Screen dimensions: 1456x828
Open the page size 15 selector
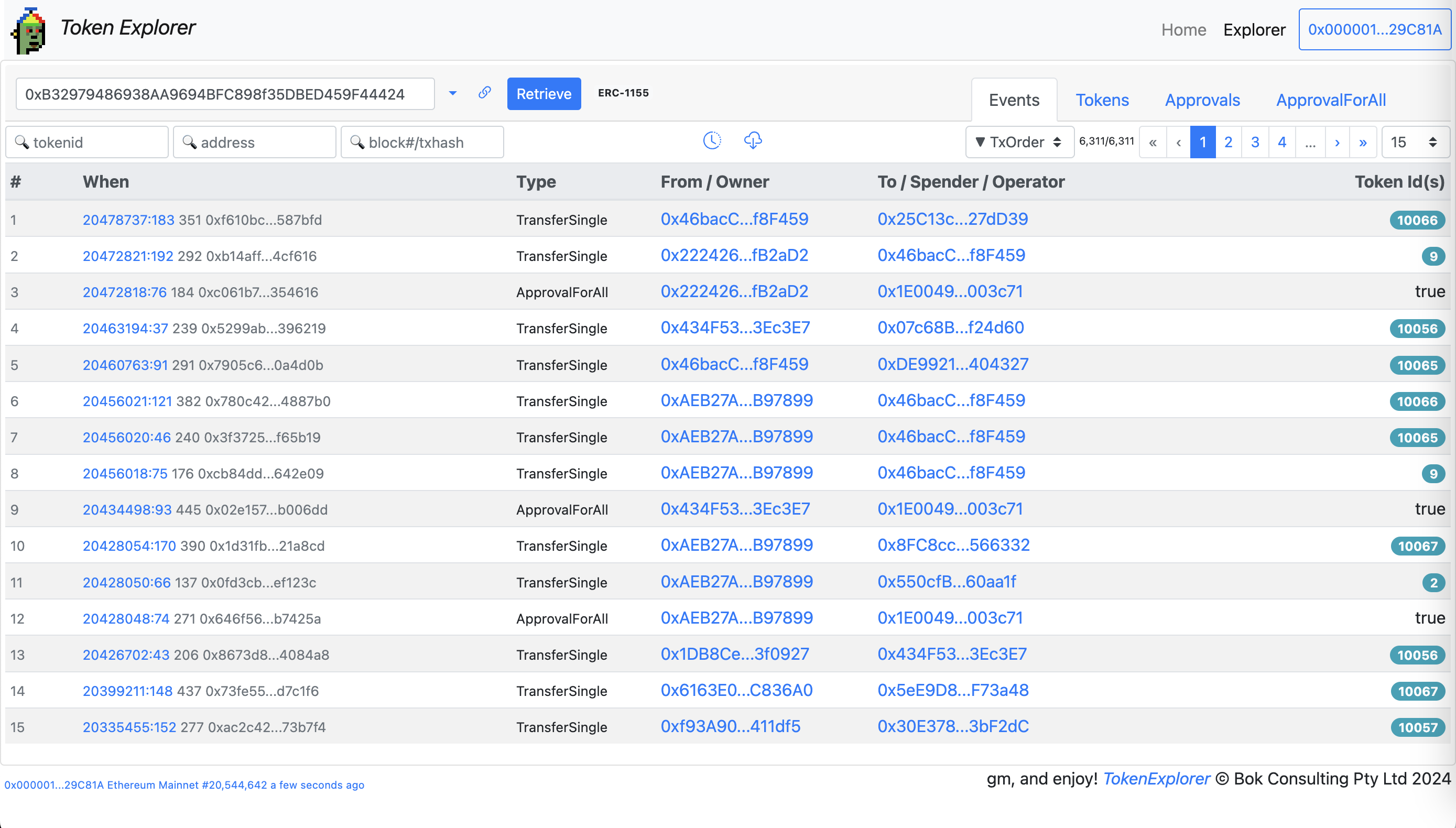[x=1415, y=142]
